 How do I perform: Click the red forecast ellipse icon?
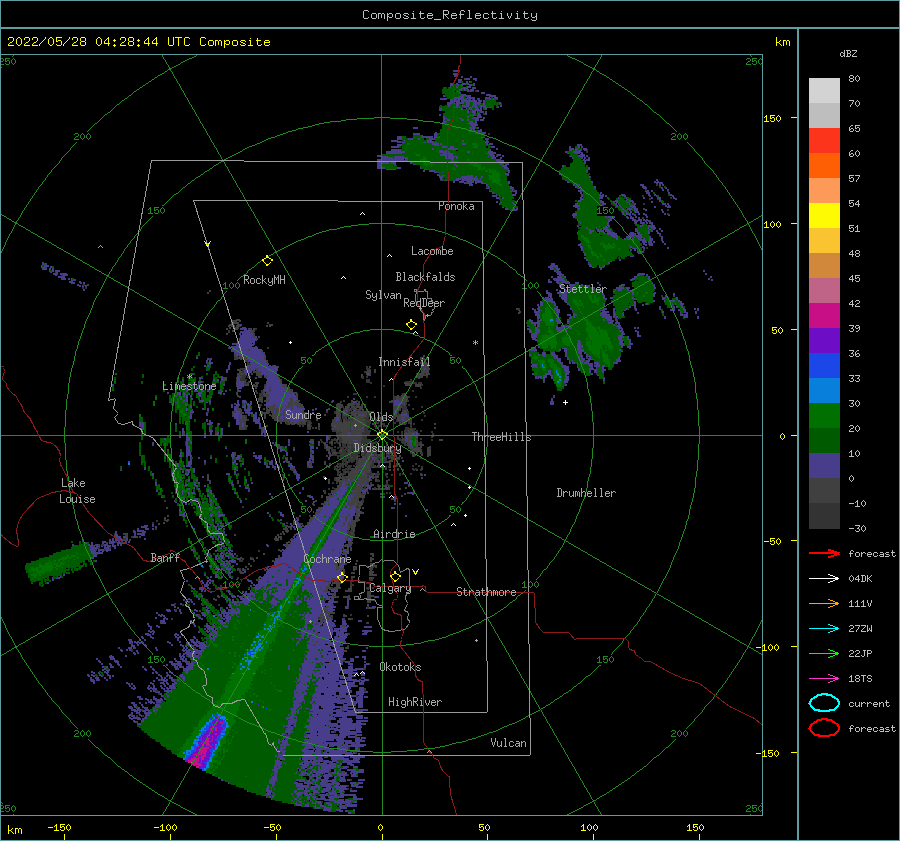[x=824, y=728]
